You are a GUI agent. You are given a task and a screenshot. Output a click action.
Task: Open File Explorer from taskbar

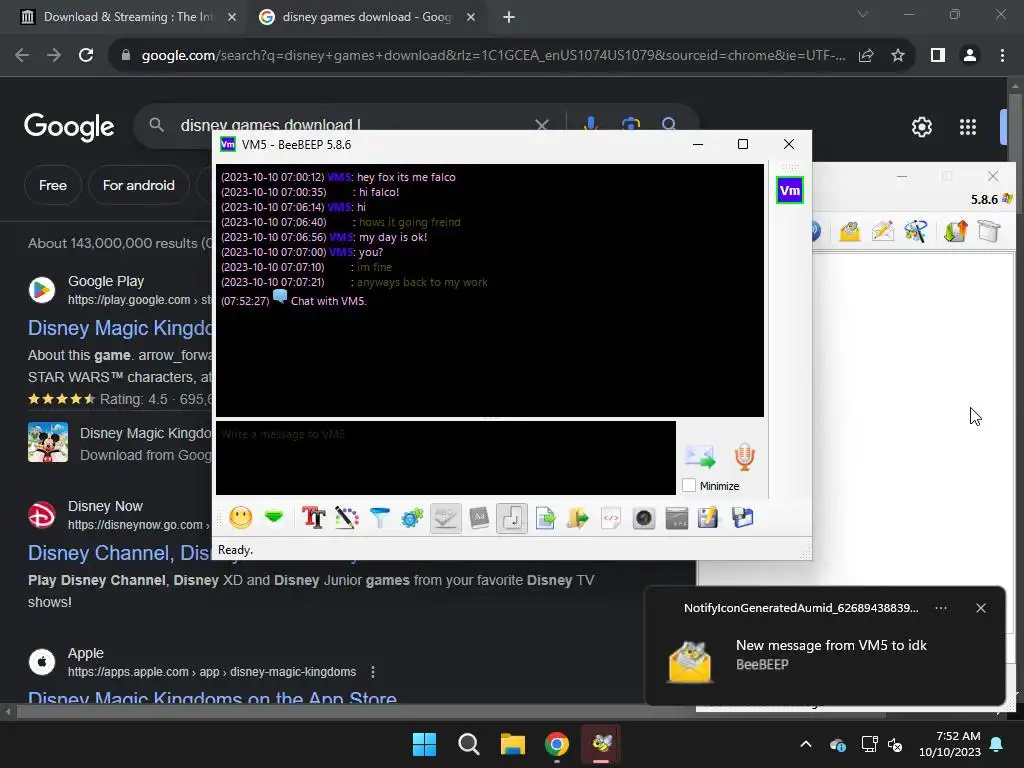pos(513,744)
